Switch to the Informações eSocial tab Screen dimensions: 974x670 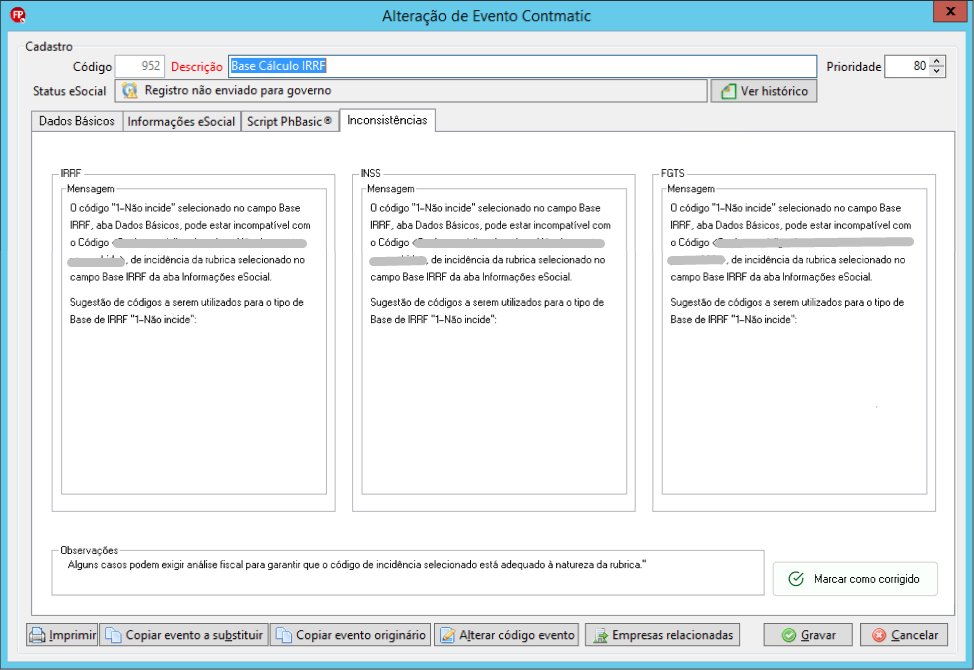coord(181,121)
